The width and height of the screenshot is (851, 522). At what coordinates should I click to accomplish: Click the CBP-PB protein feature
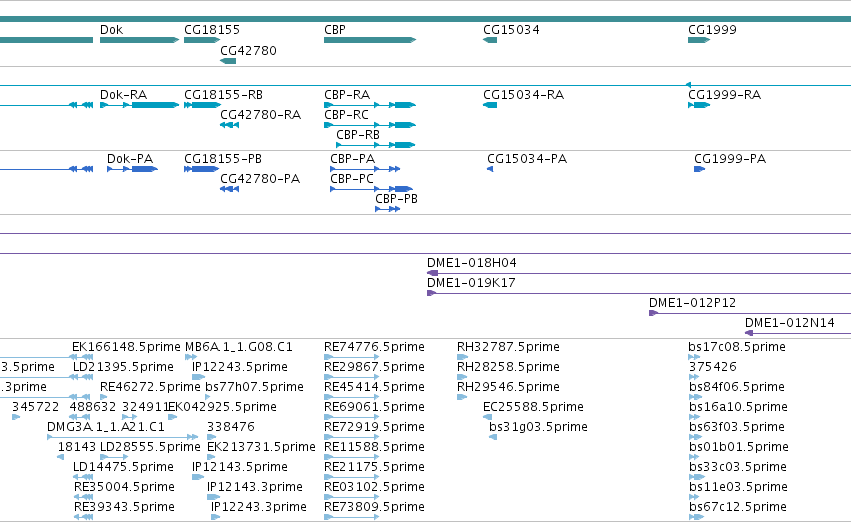click(388, 209)
